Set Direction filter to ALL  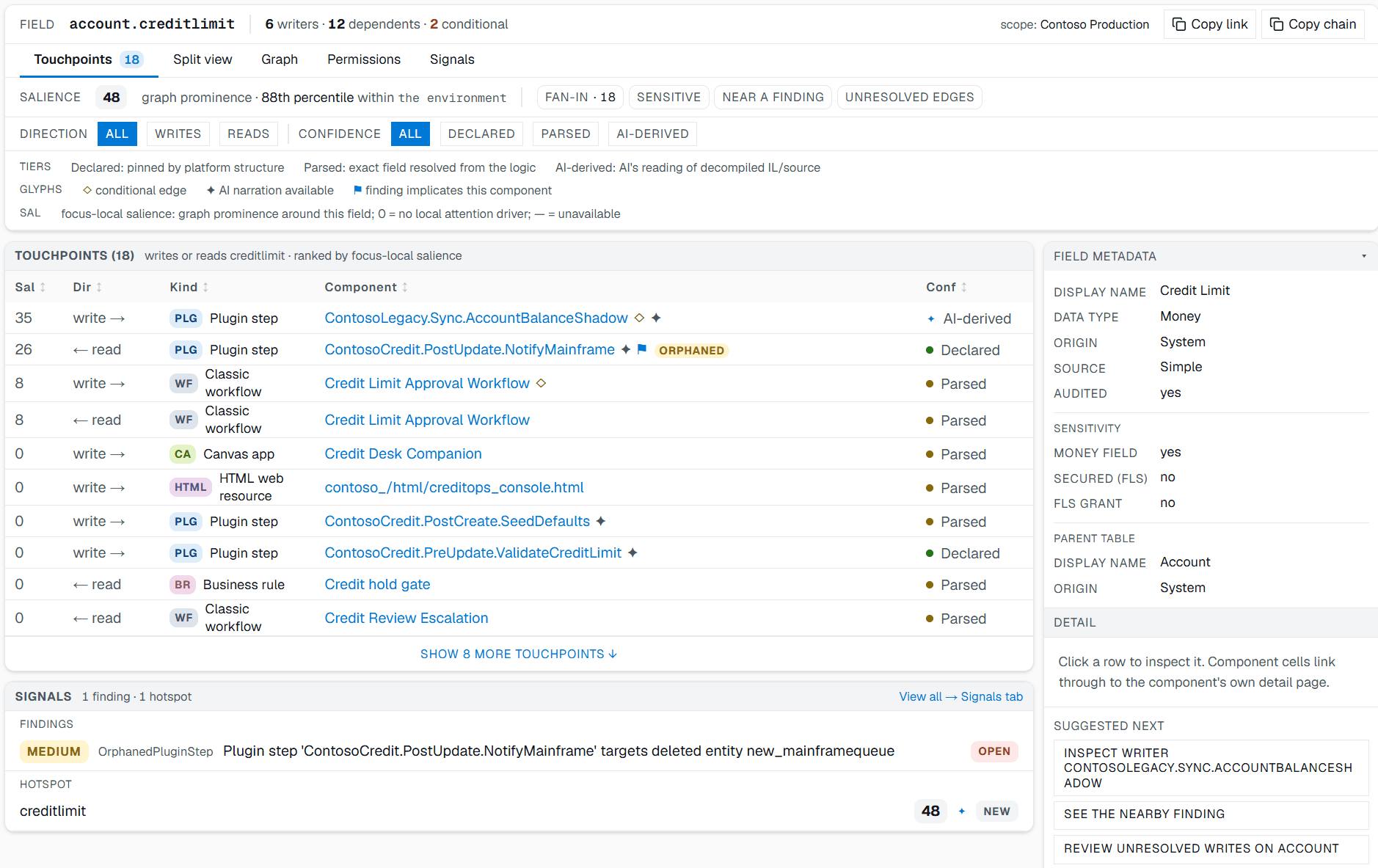point(117,134)
